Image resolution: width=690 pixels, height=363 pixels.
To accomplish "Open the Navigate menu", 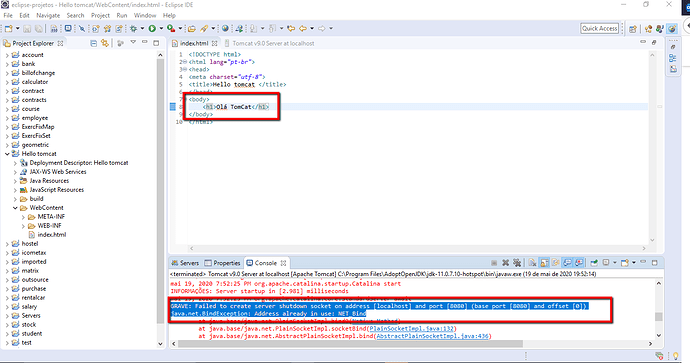I will tap(48, 15).
